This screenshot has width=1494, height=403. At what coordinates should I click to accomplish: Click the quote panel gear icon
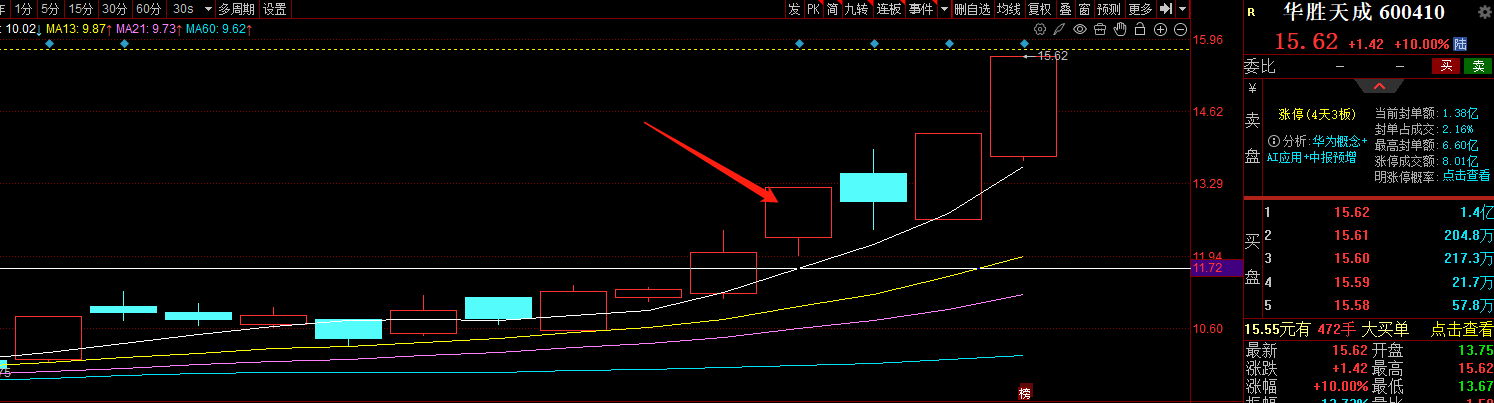coord(1484,12)
